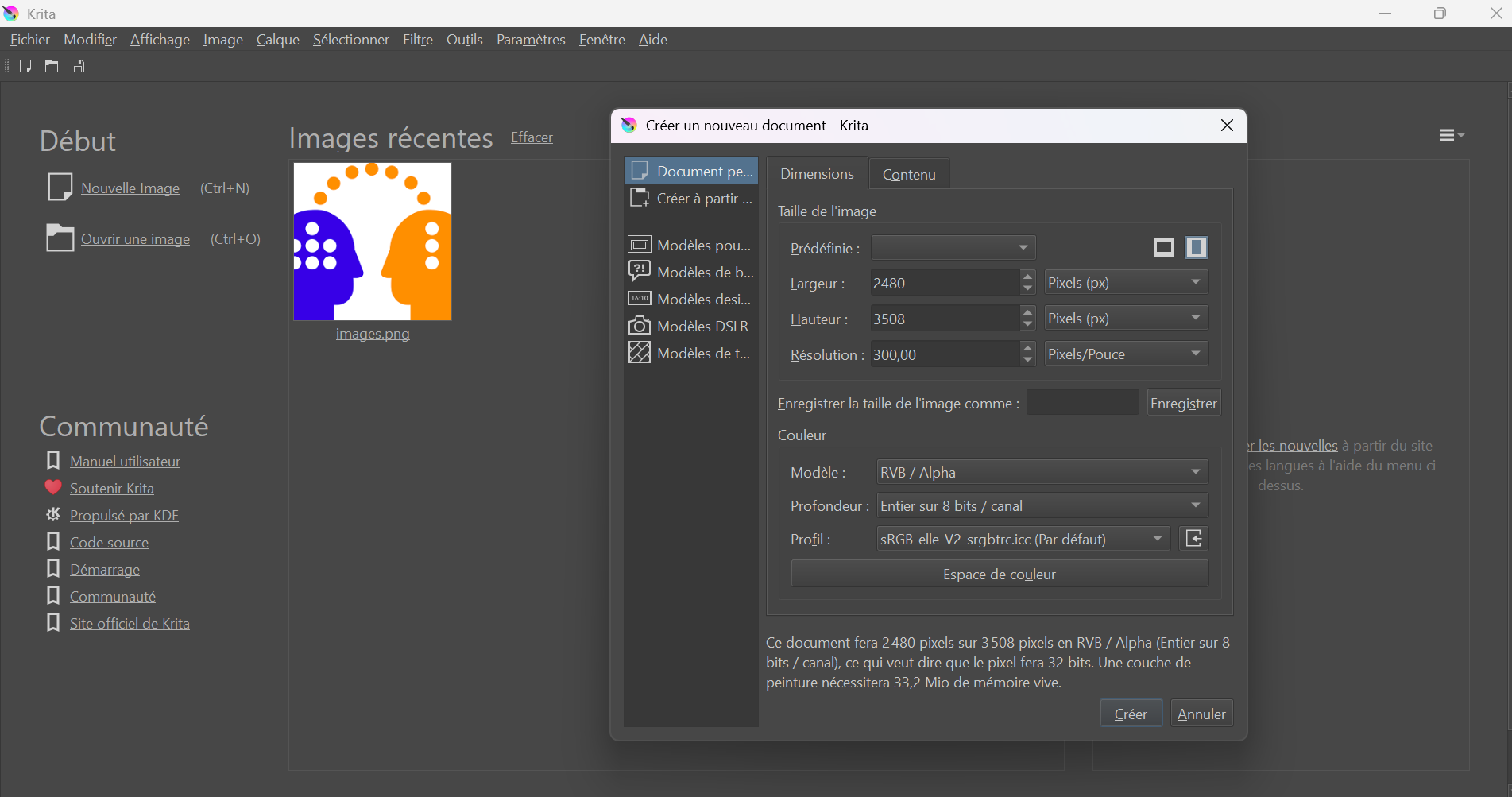
Task: Open the Modèles de bandes dessinées templates
Action: [x=691, y=272]
